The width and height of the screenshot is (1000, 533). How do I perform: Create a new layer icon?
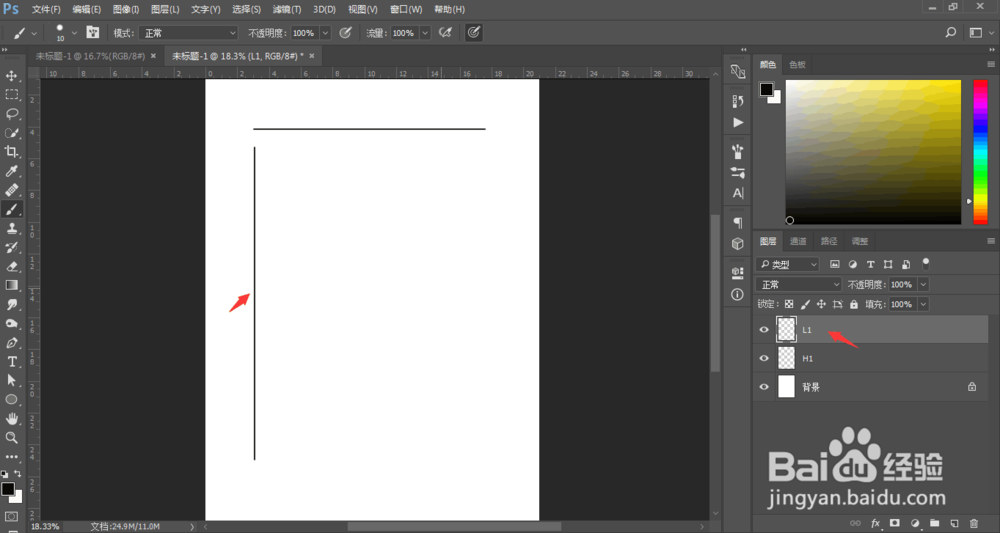coord(954,523)
